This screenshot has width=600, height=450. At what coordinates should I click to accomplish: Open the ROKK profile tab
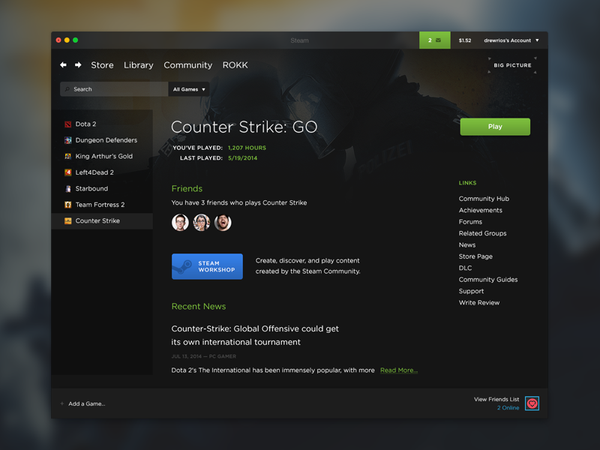pos(235,65)
